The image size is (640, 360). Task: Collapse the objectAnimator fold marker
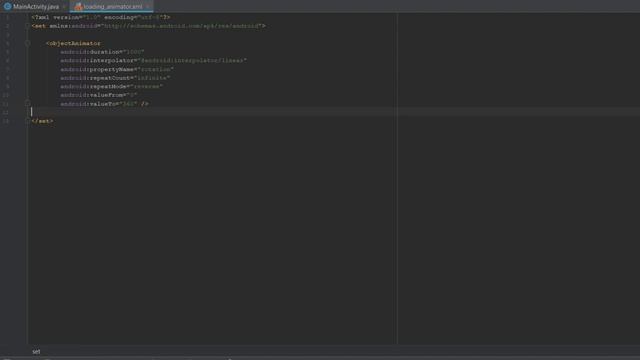(28, 43)
